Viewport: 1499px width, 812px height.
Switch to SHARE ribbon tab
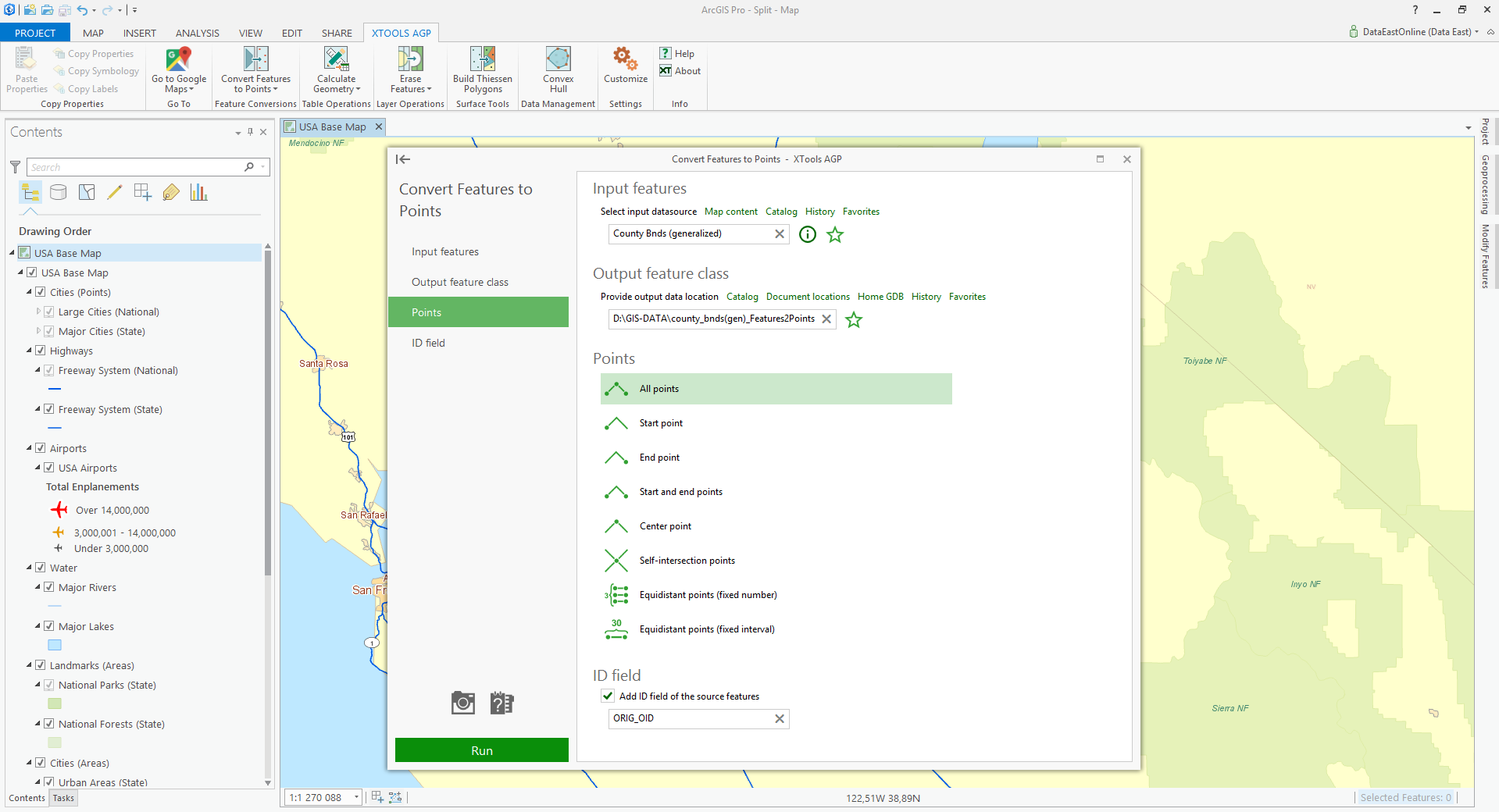pyautogui.click(x=337, y=33)
